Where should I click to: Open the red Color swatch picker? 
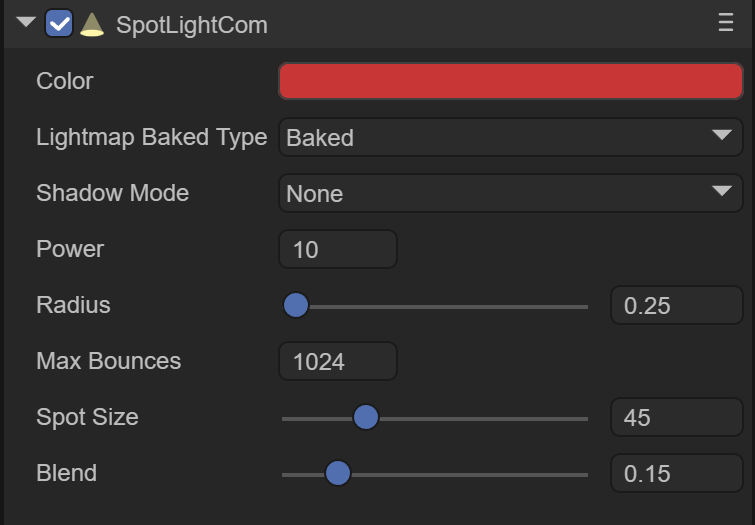(x=510, y=81)
